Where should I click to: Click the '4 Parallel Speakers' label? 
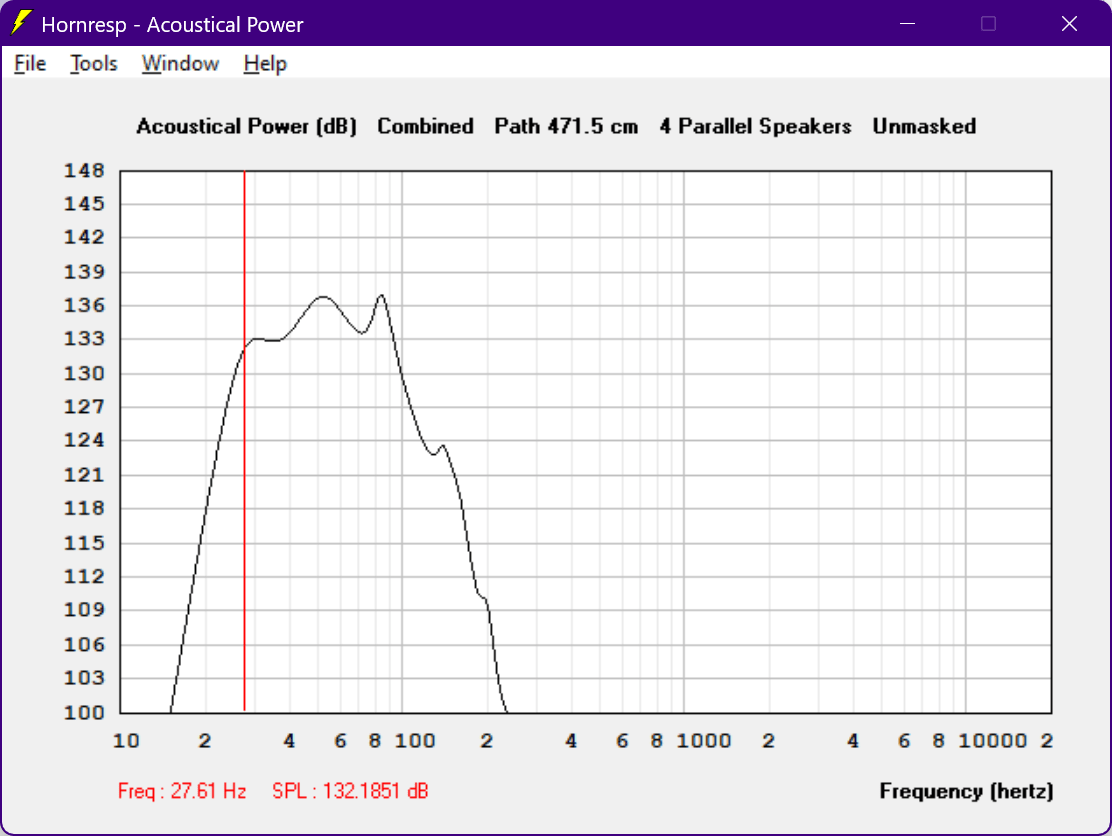[x=755, y=126]
